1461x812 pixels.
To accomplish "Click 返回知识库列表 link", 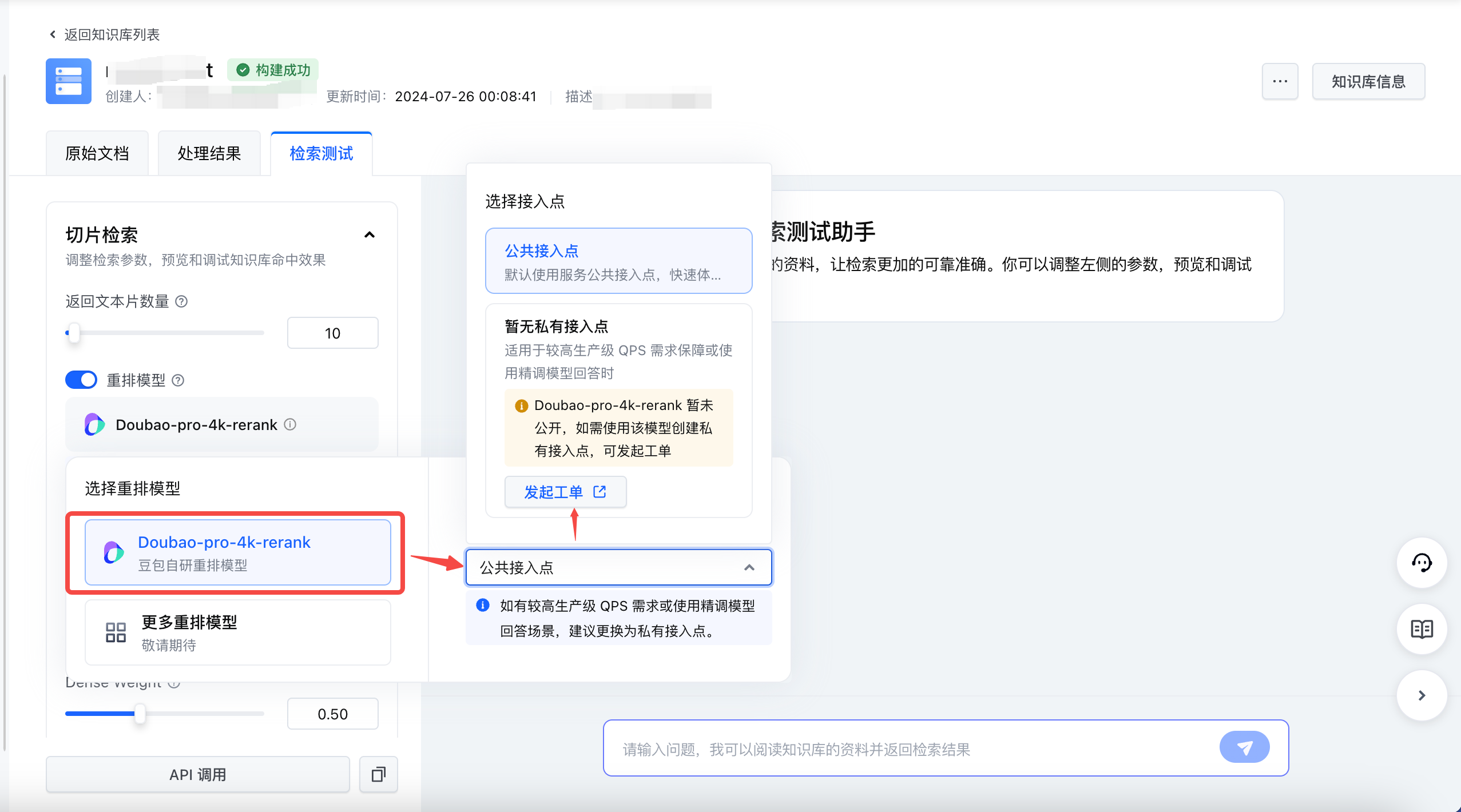I will [x=112, y=34].
